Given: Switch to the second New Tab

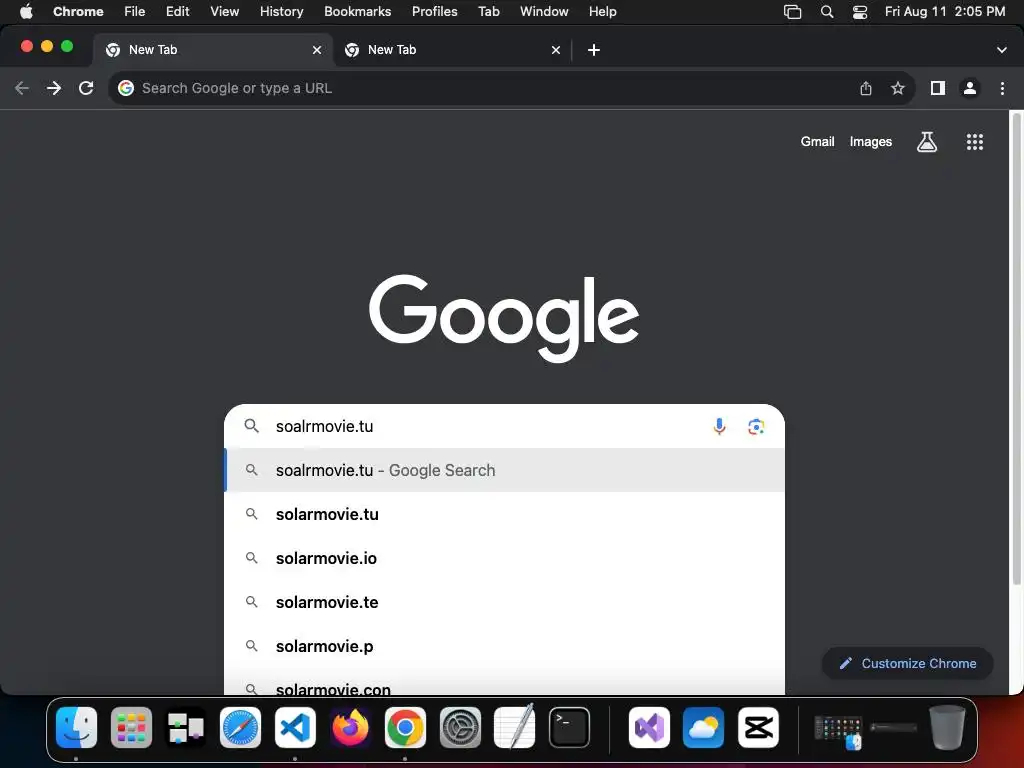Looking at the screenshot, I should click(x=452, y=50).
